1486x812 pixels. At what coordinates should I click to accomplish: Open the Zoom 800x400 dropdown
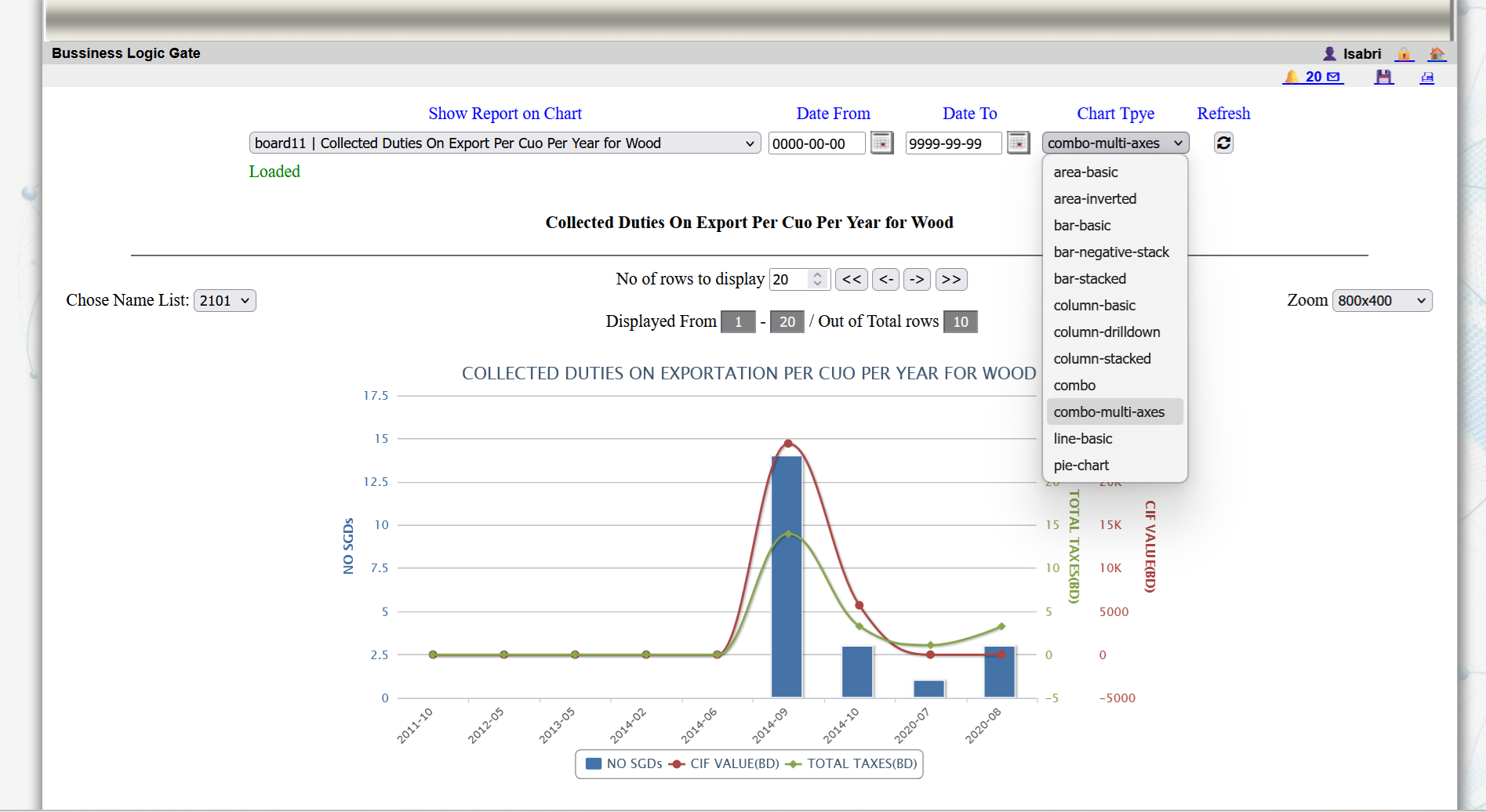click(x=1382, y=301)
